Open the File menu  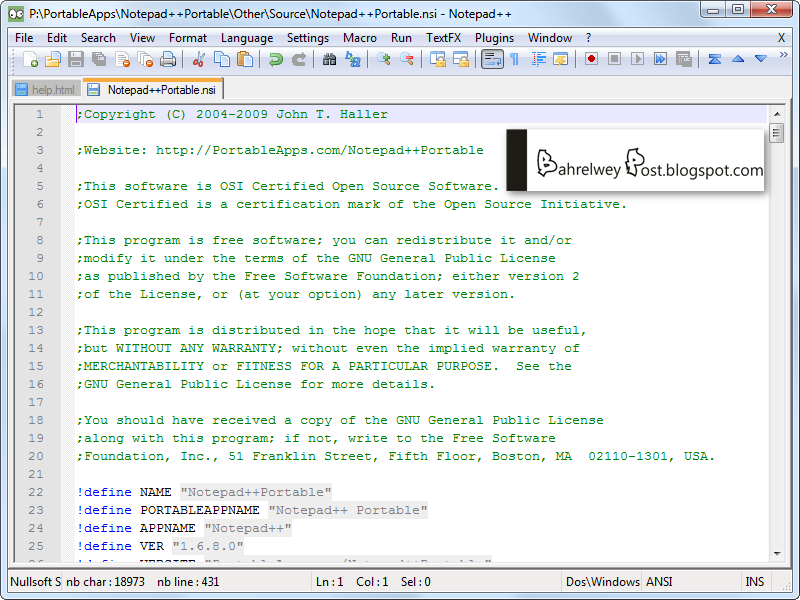point(24,38)
